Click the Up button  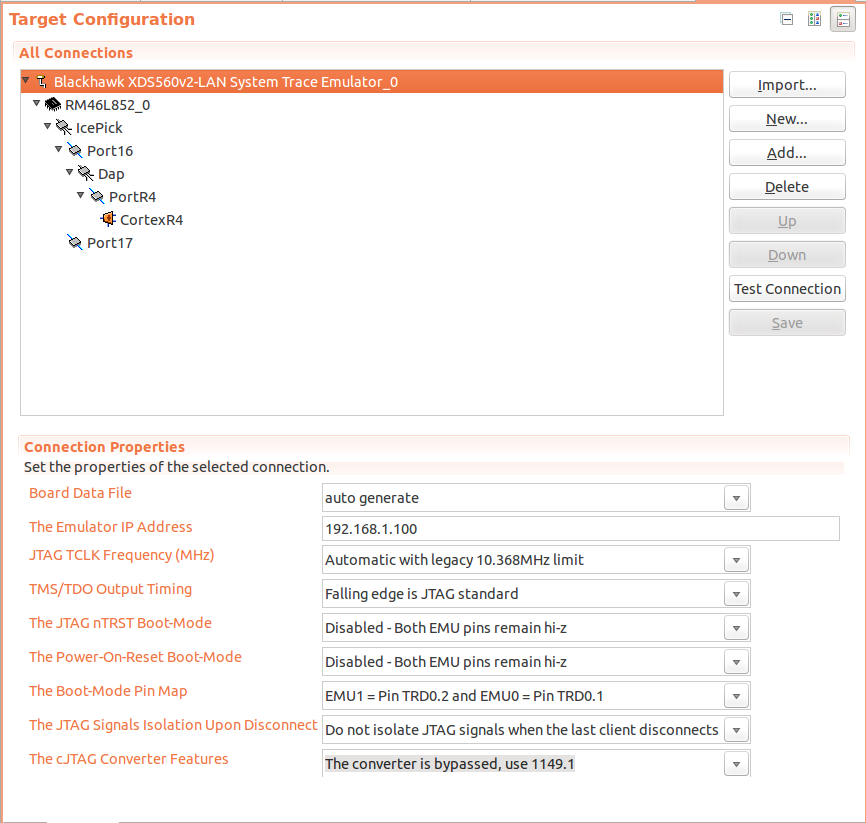pos(787,221)
